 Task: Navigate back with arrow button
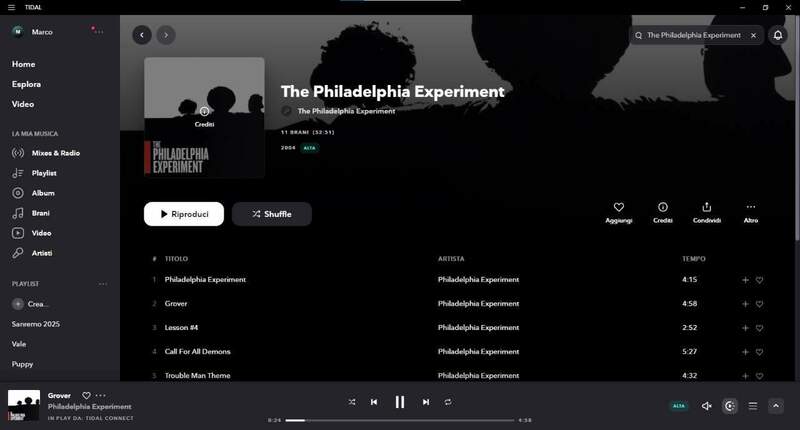(142, 35)
